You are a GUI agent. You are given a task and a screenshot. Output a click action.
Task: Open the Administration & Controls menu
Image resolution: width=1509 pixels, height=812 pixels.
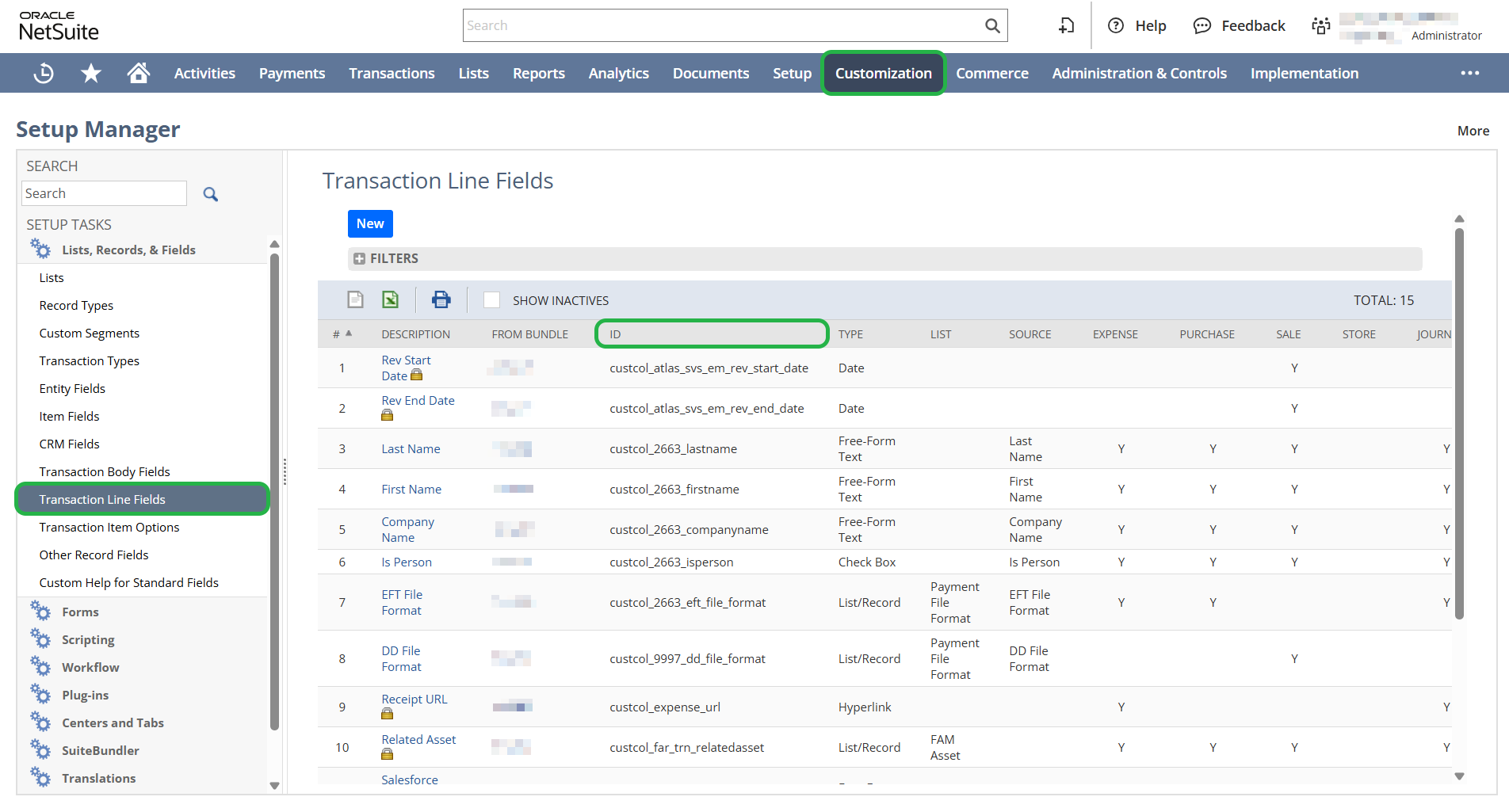click(x=1139, y=73)
